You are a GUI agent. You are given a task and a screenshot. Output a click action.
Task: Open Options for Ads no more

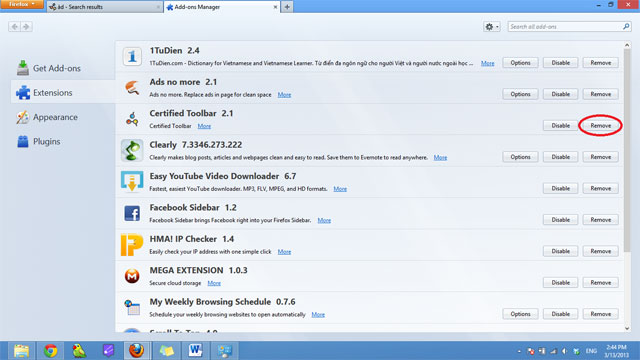click(x=520, y=94)
